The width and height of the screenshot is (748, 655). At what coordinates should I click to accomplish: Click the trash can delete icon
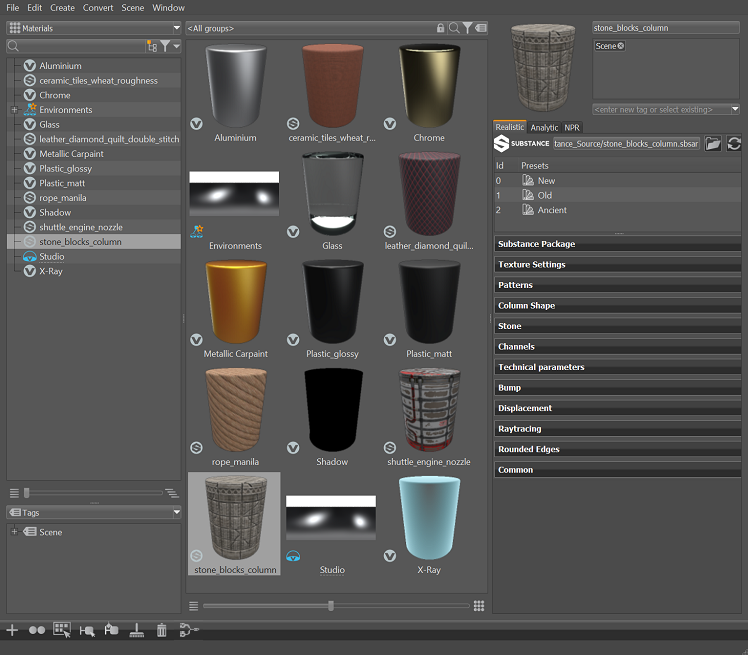[x=162, y=630]
